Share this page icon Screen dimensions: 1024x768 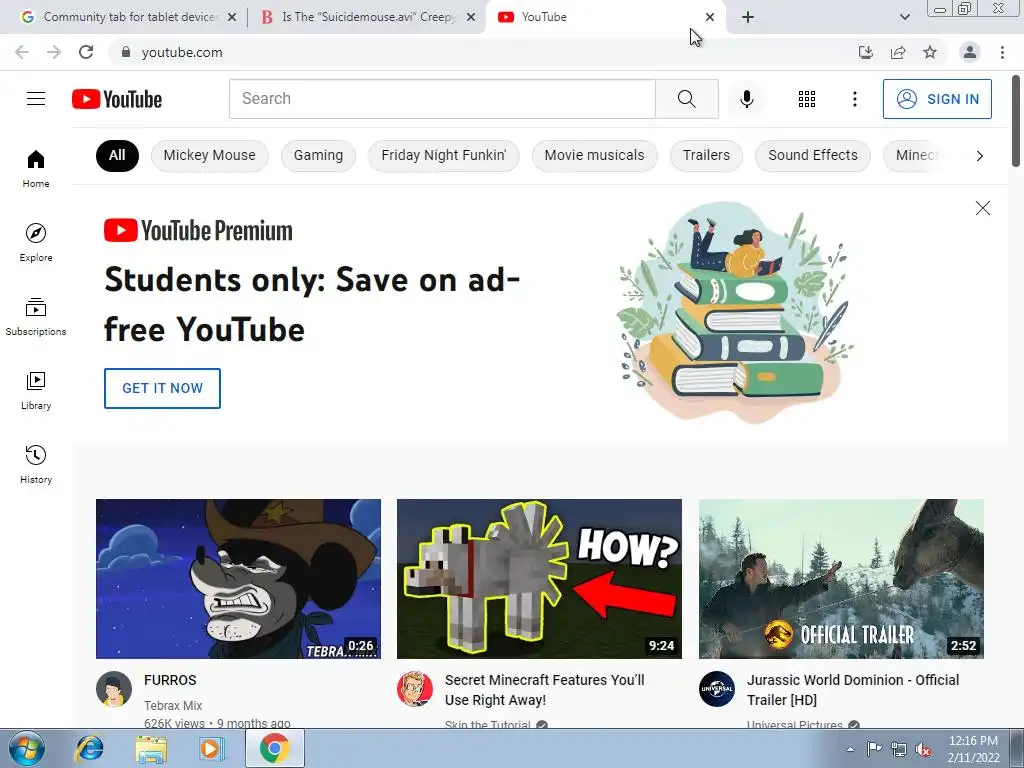point(898,52)
